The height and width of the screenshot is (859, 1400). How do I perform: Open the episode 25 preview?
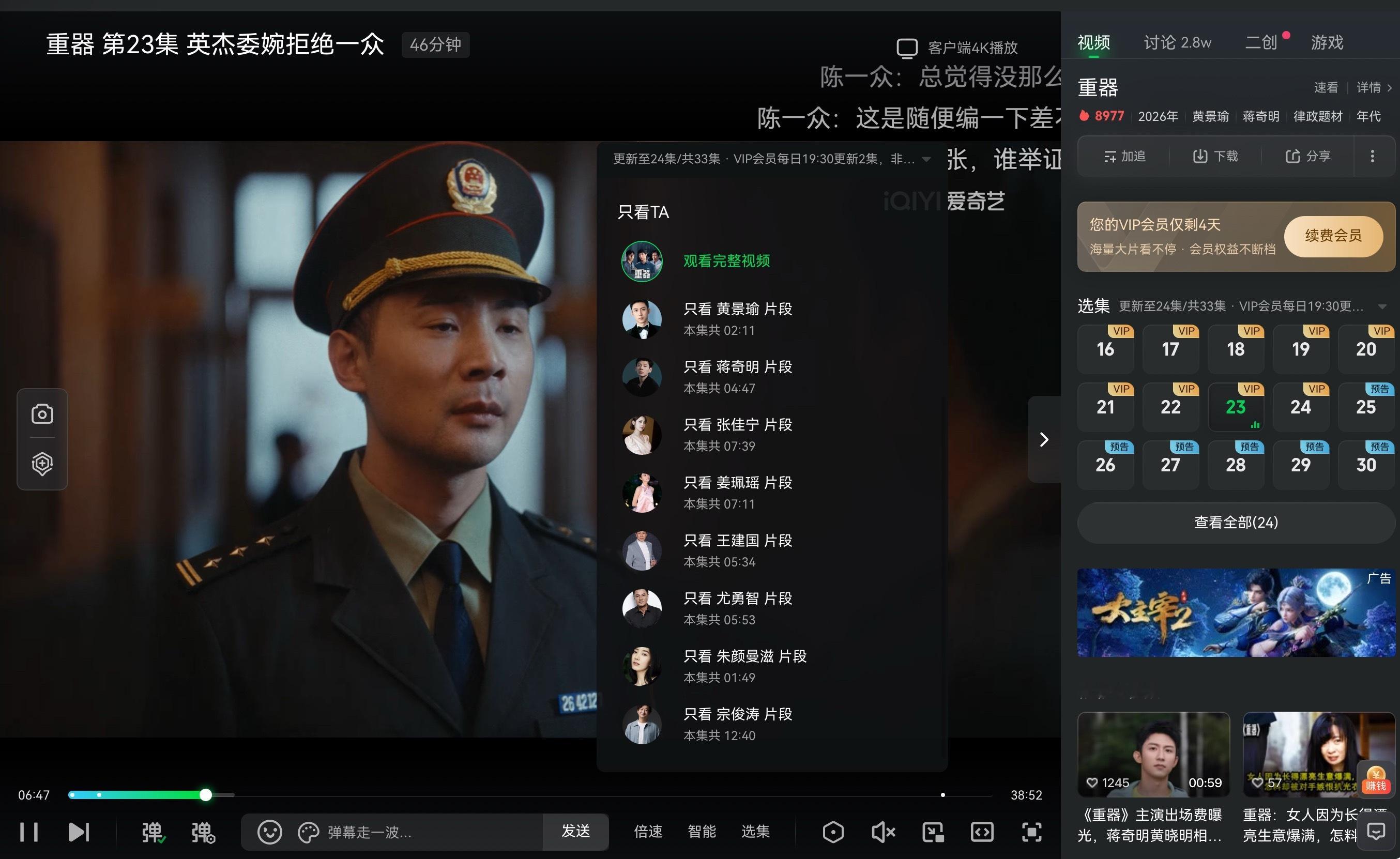click(x=1366, y=407)
